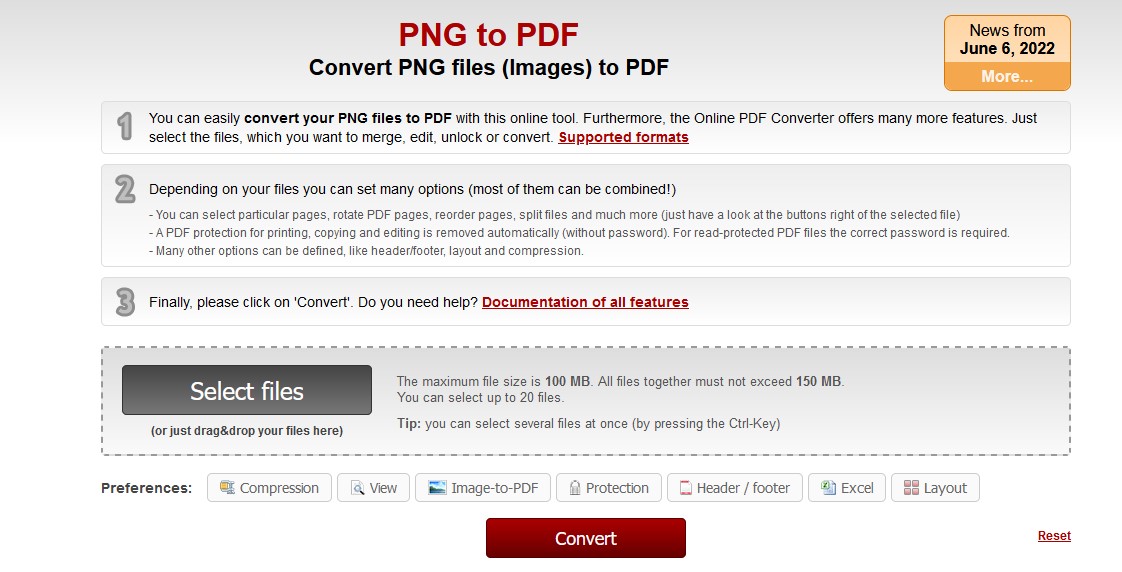Open the Protection options
This screenshot has height=572, width=1122.
pyautogui.click(x=609, y=488)
